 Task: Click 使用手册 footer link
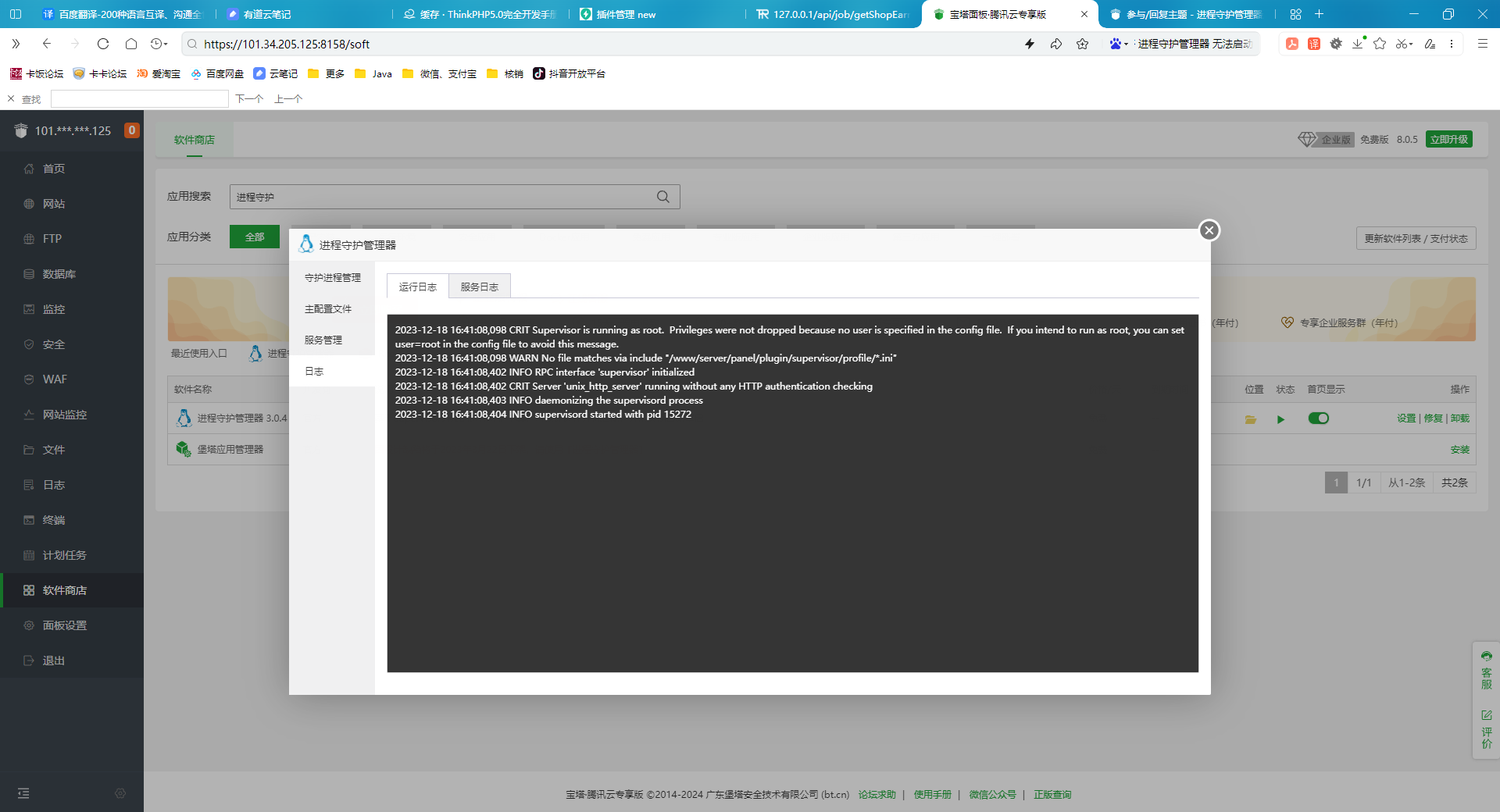tap(933, 794)
